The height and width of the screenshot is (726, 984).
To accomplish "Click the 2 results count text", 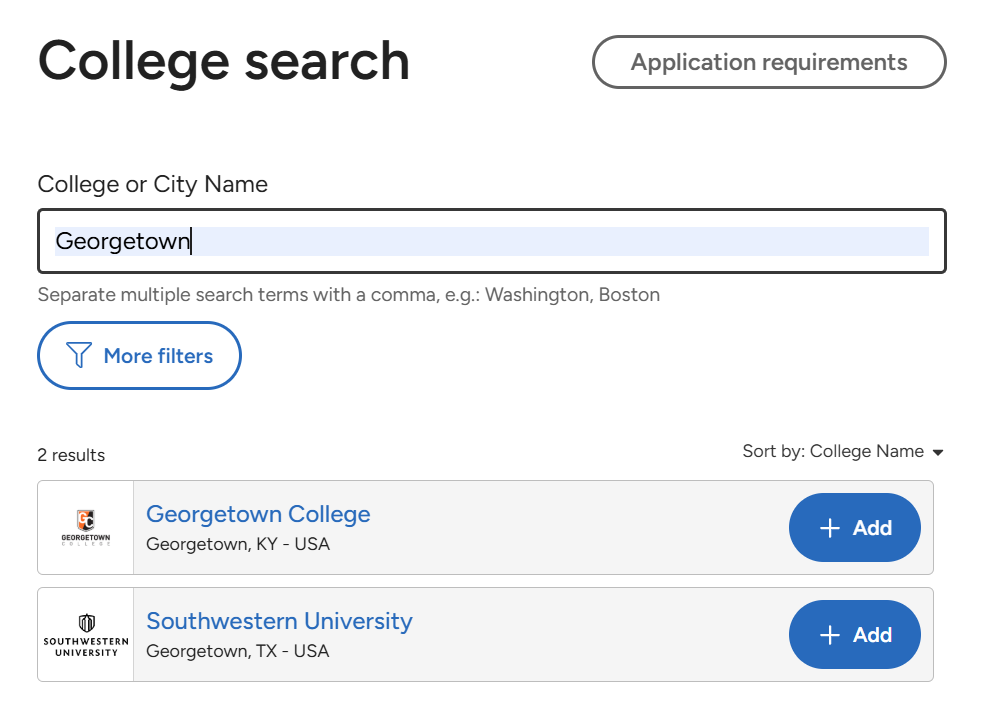I will (71, 455).
